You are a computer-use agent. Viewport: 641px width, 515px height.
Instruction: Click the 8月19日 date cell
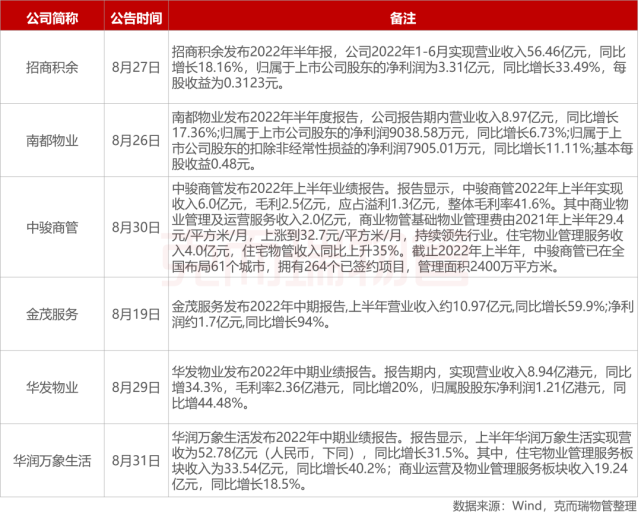pos(136,314)
